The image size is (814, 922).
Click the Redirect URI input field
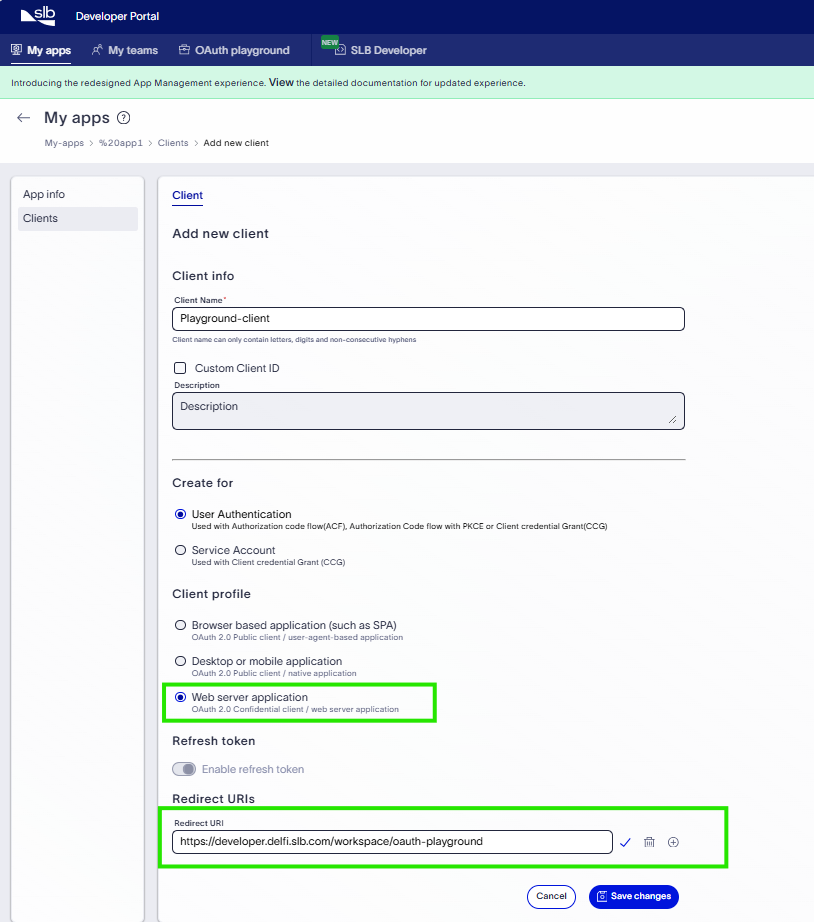(x=392, y=842)
